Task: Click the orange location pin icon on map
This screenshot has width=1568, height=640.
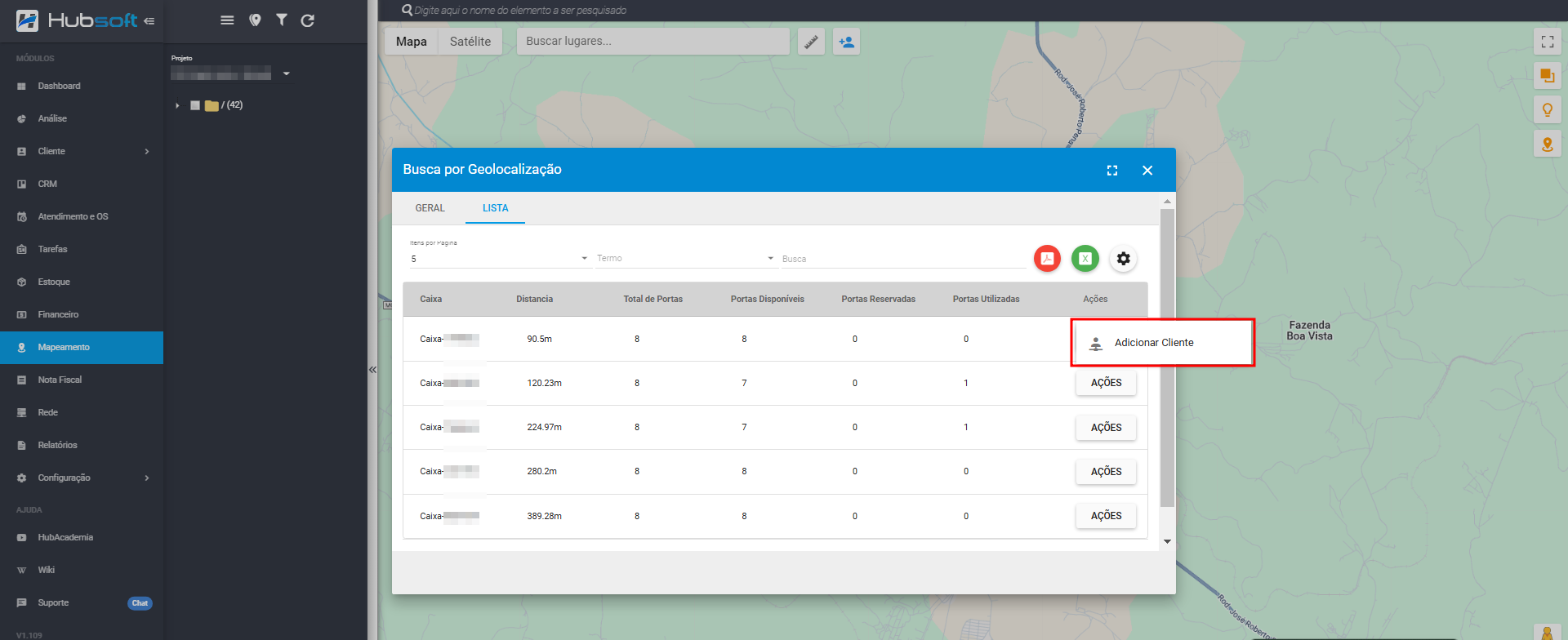Action: point(1548,144)
